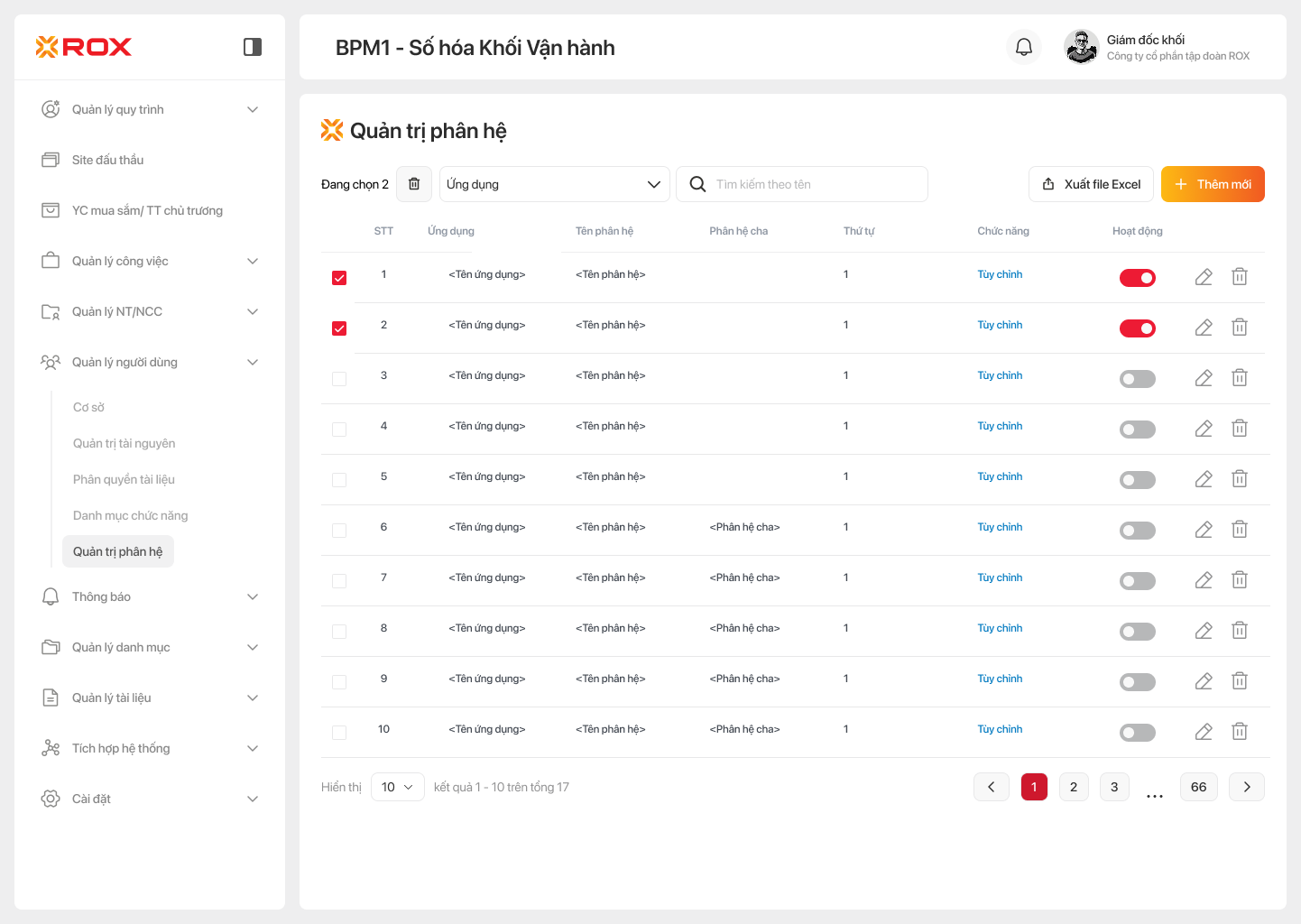This screenshot has width=1301, height=924.
Task: Open Site đấu thầu in sidebar
Action: coord(108,160)
